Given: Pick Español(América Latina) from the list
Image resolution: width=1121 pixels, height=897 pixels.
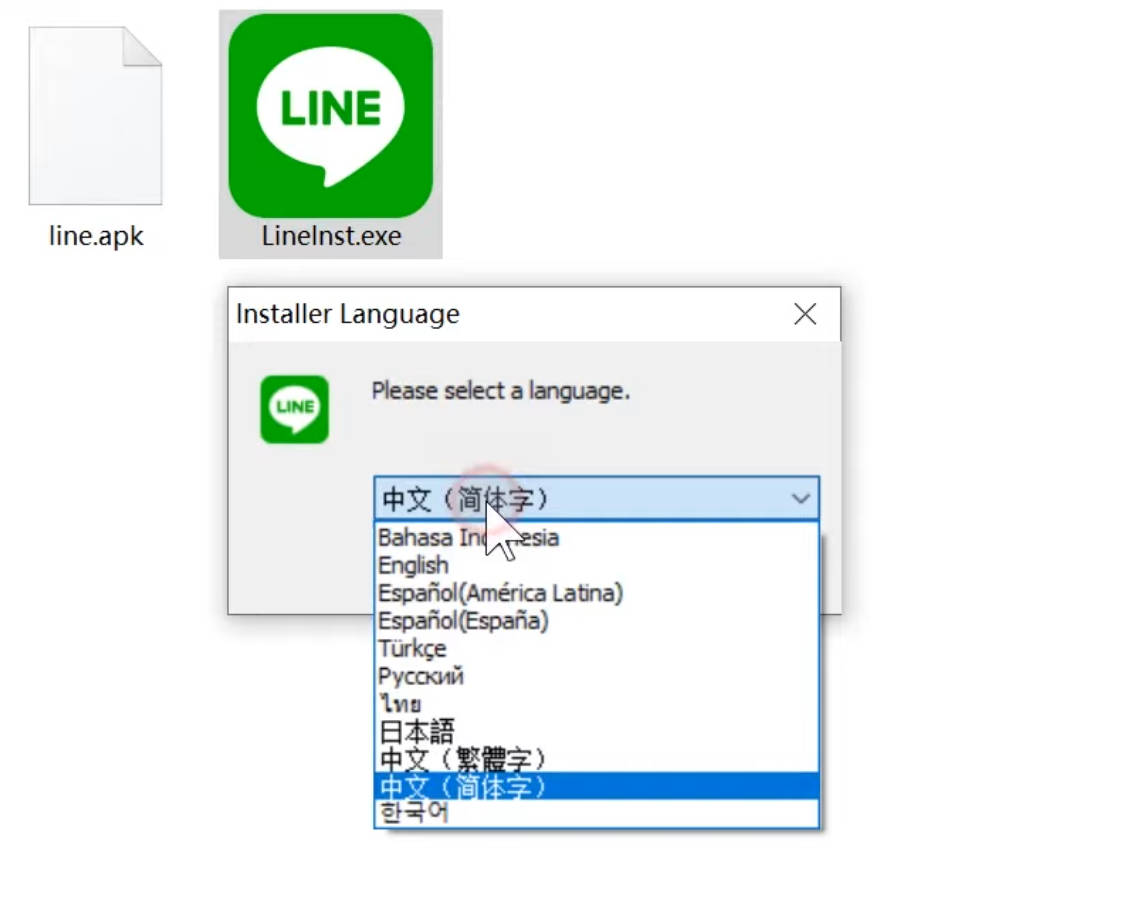Looking at the screenshot, I should [500, 592].
